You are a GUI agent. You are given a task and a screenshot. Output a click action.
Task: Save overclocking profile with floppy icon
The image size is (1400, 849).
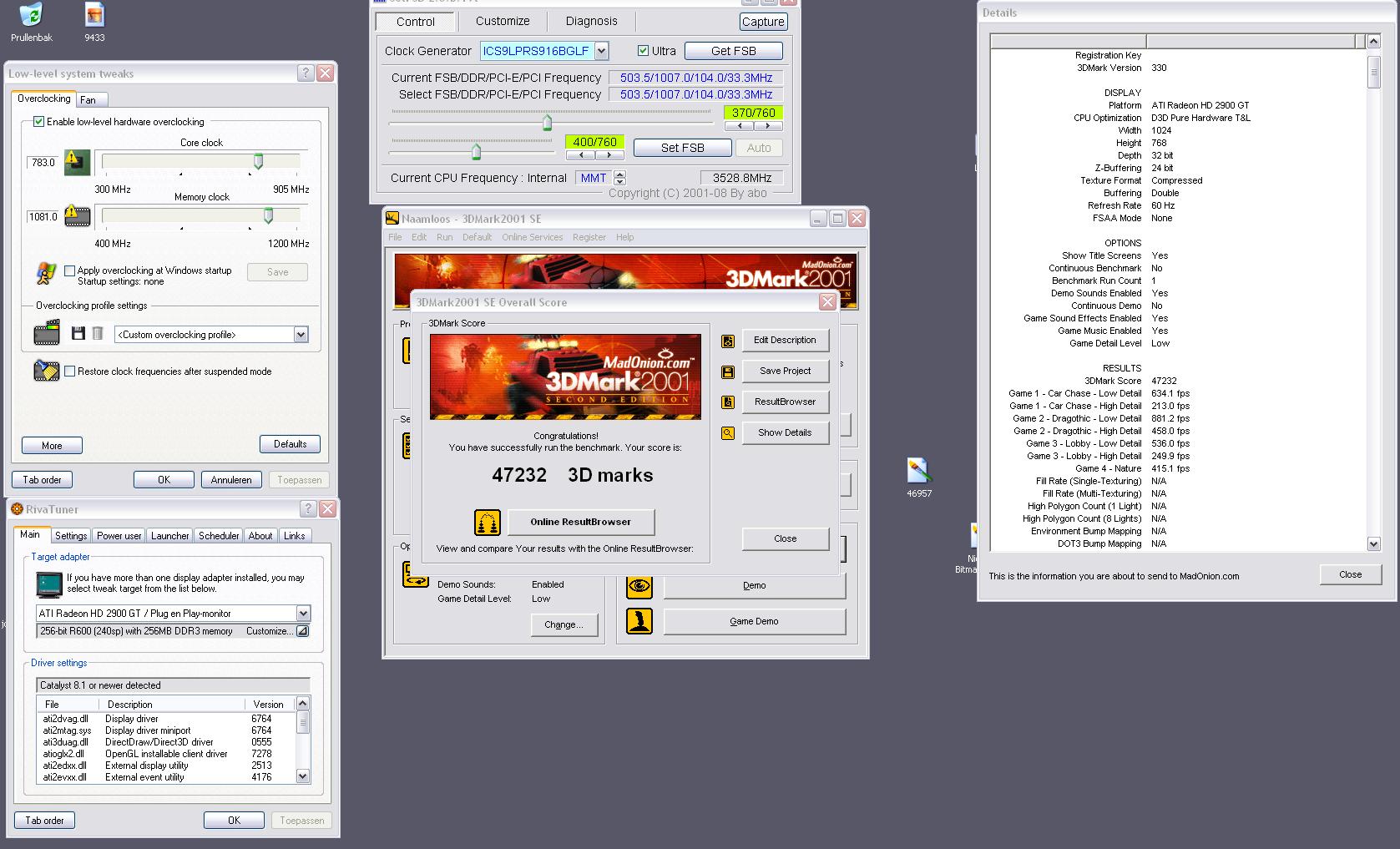coord(78,334)
